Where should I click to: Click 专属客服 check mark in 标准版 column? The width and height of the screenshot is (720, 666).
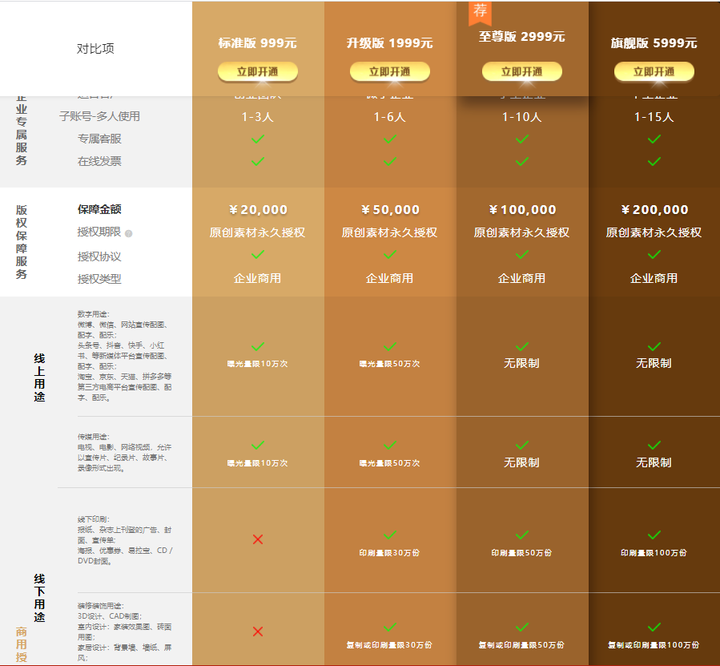pos(258,139)
